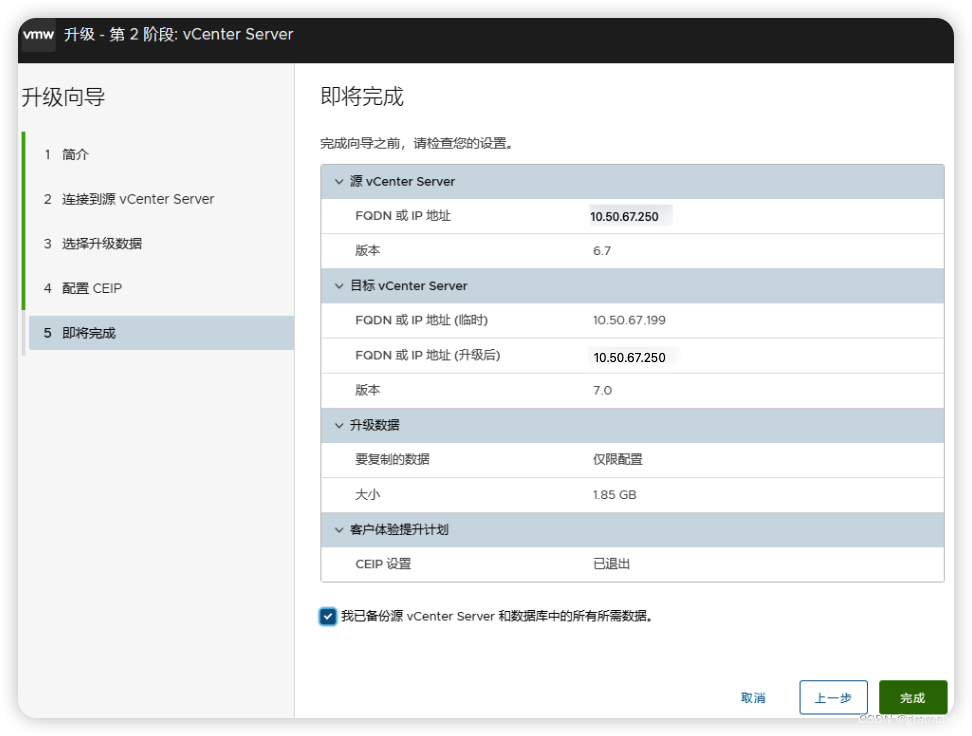Image resolution: width=972 pixels, height=736 pixels.
Task: Click the vmw logo in title bar
Action: coord(38,35)
